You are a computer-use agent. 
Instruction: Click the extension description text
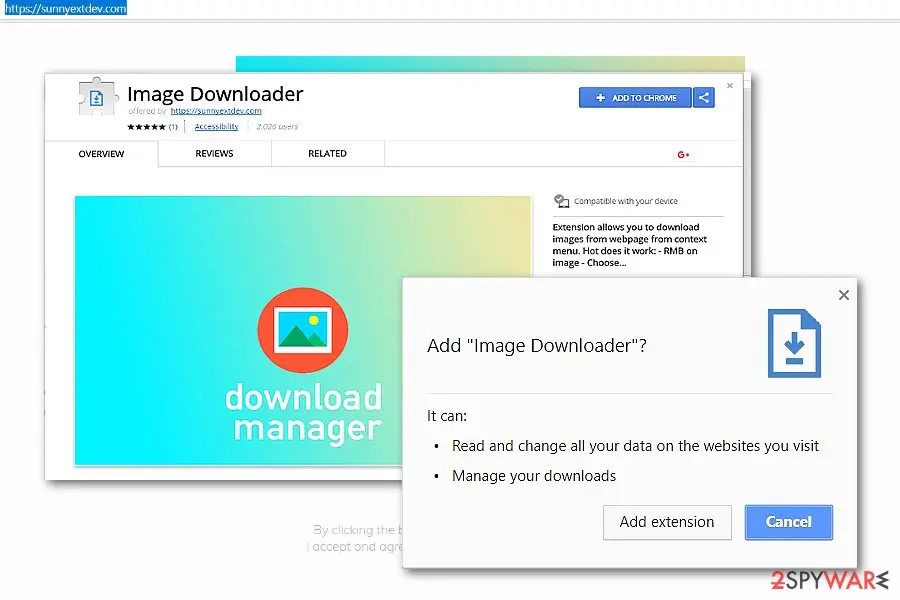click(630, 245)
